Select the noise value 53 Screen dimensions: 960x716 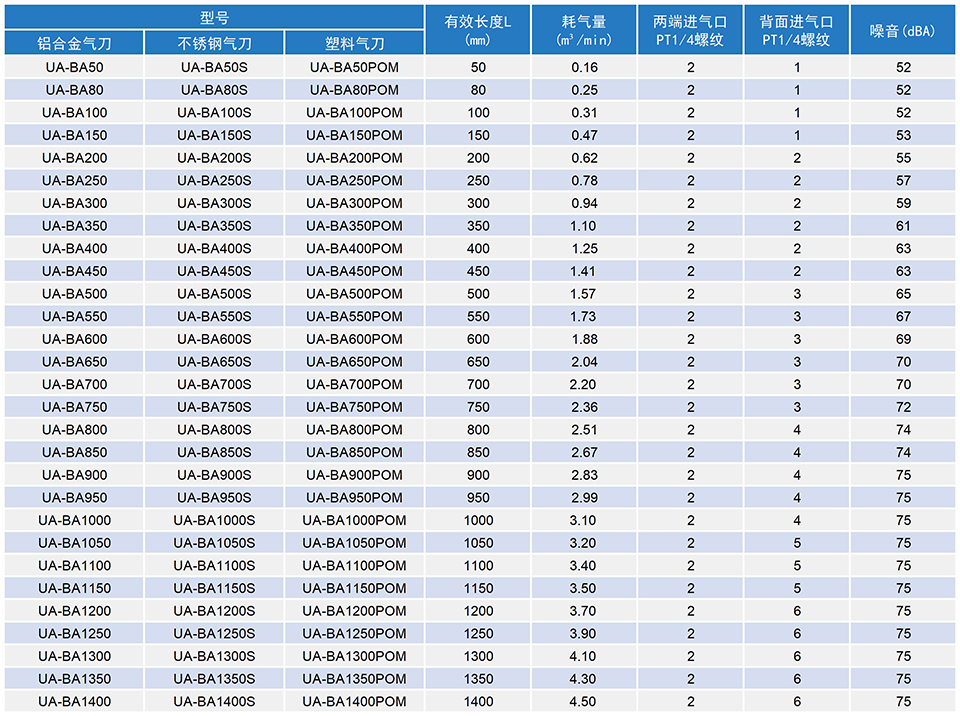coord(903,135)
